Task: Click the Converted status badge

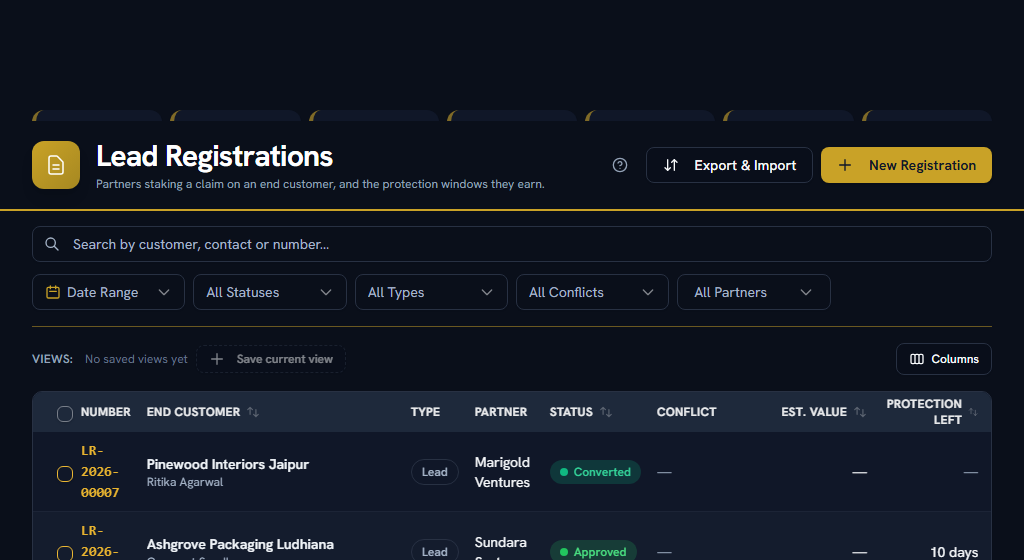Action: 595,472
